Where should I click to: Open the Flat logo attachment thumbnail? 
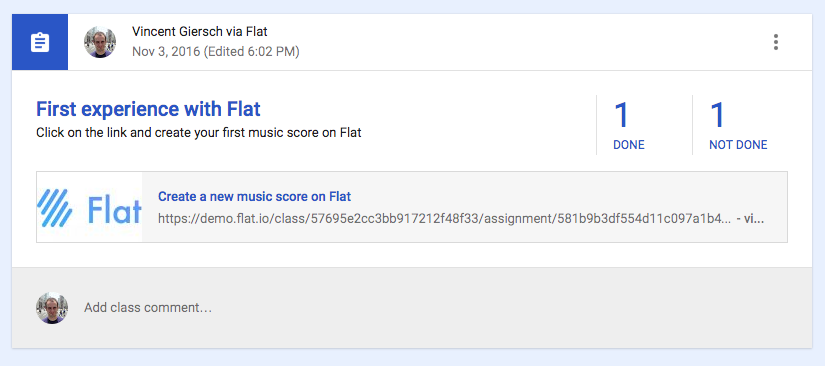(x=89, y=207)
